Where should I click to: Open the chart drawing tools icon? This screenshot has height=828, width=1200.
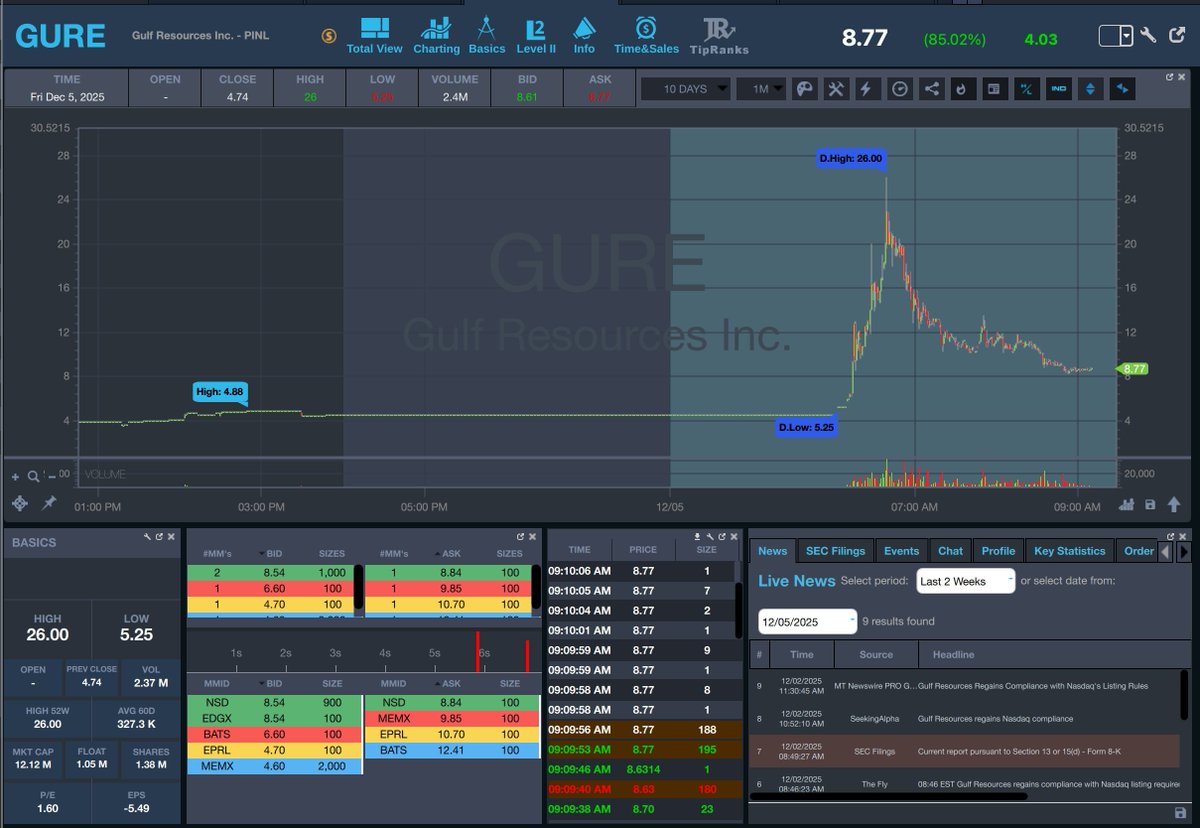pos(804,89)
